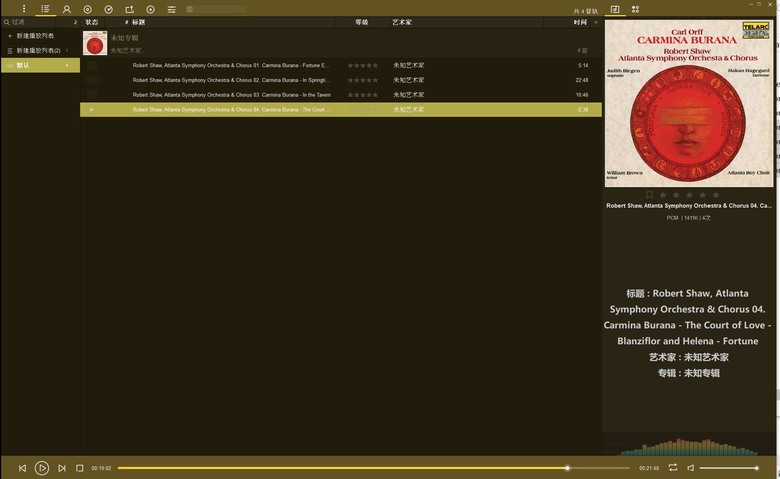Screen dimensions: 780x479
Task: Click the large Carmina Burana cover art
Action: [x=689, y=103]
